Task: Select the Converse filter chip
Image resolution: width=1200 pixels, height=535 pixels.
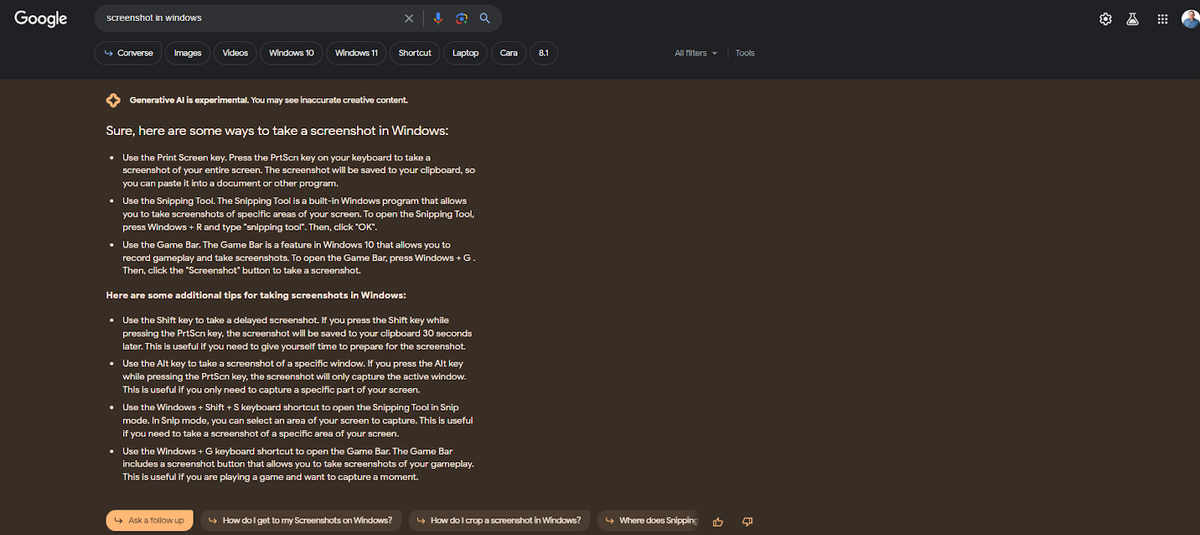Action: [128, 53]
